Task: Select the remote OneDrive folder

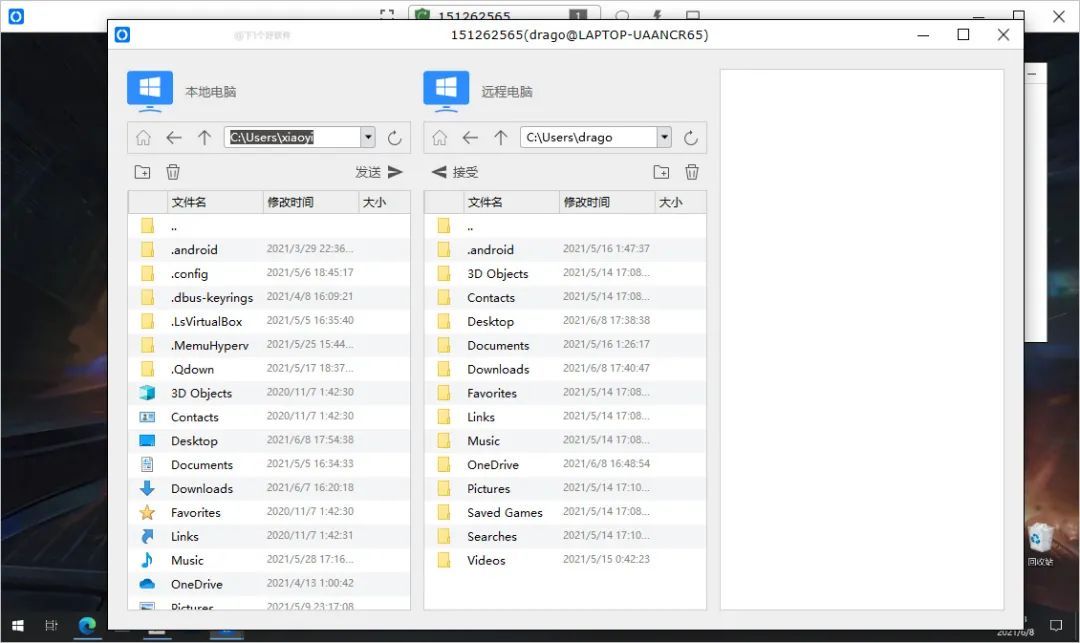Action: pos(565,464)
